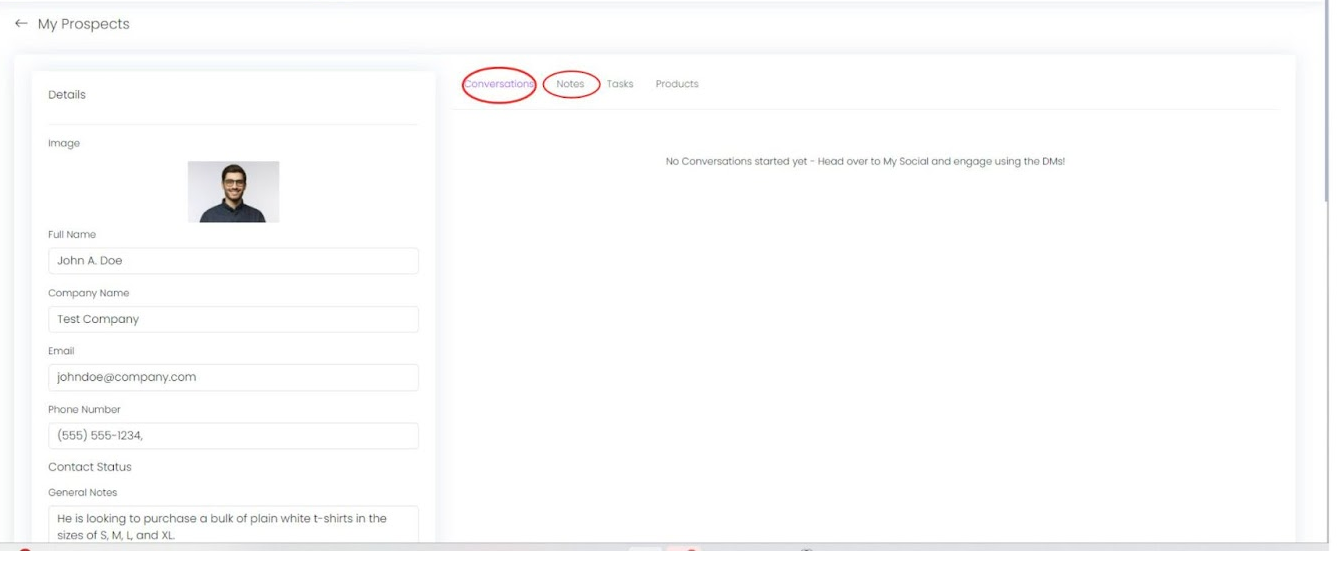This screenshot has height=561, width=1337.
Task: Click the General Notes text area
Action: click(x=233, y=524)
